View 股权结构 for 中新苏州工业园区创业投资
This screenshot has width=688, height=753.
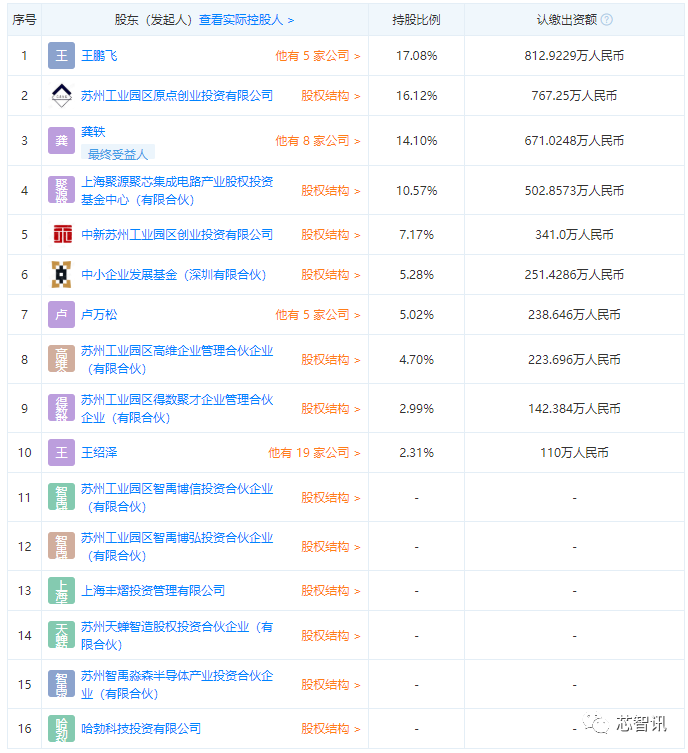pos(331,234)
